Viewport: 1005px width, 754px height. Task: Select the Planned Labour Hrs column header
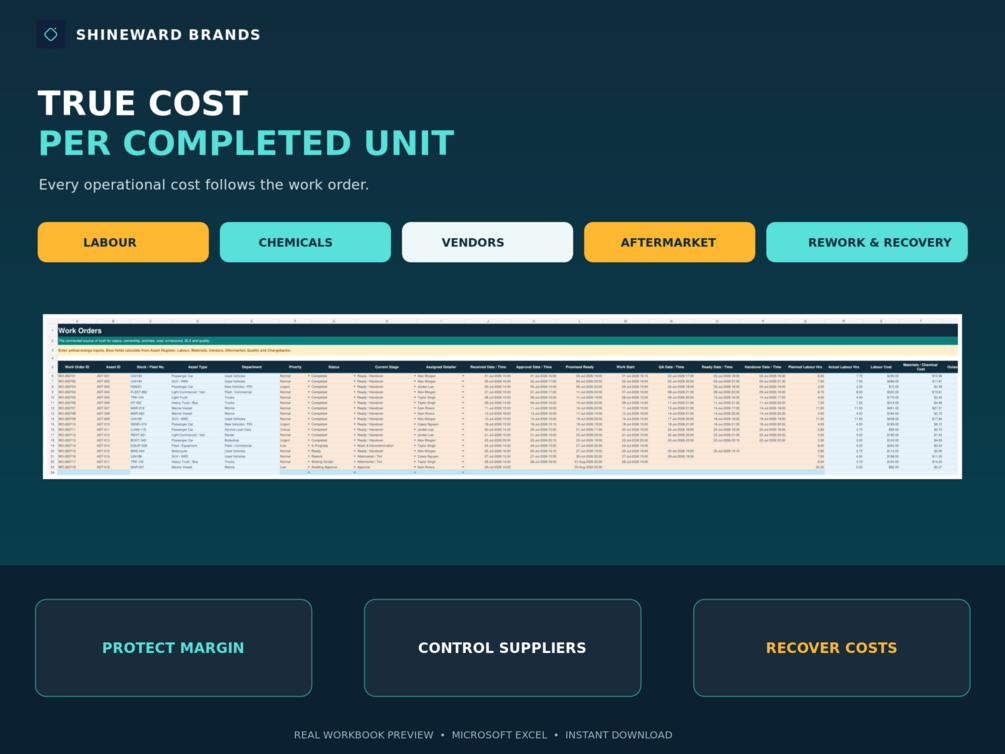click(x=805, y=367)
